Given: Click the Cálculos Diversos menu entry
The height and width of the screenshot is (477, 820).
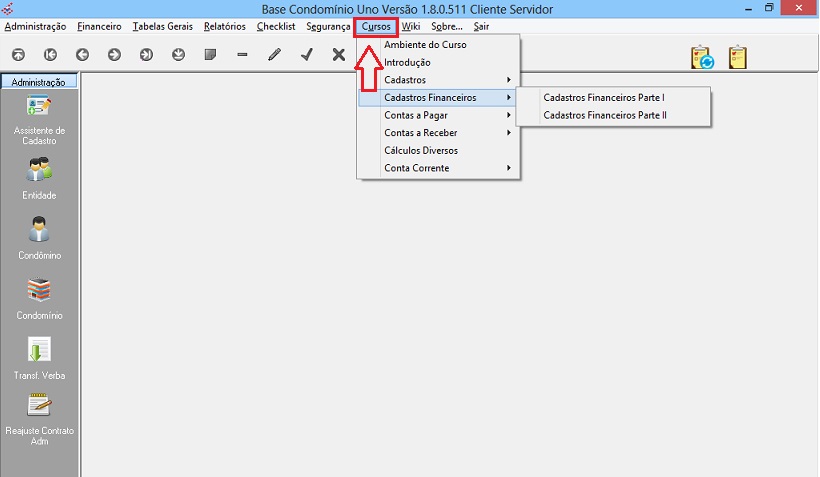Looking at the screenshot, I should click(421, 151).
